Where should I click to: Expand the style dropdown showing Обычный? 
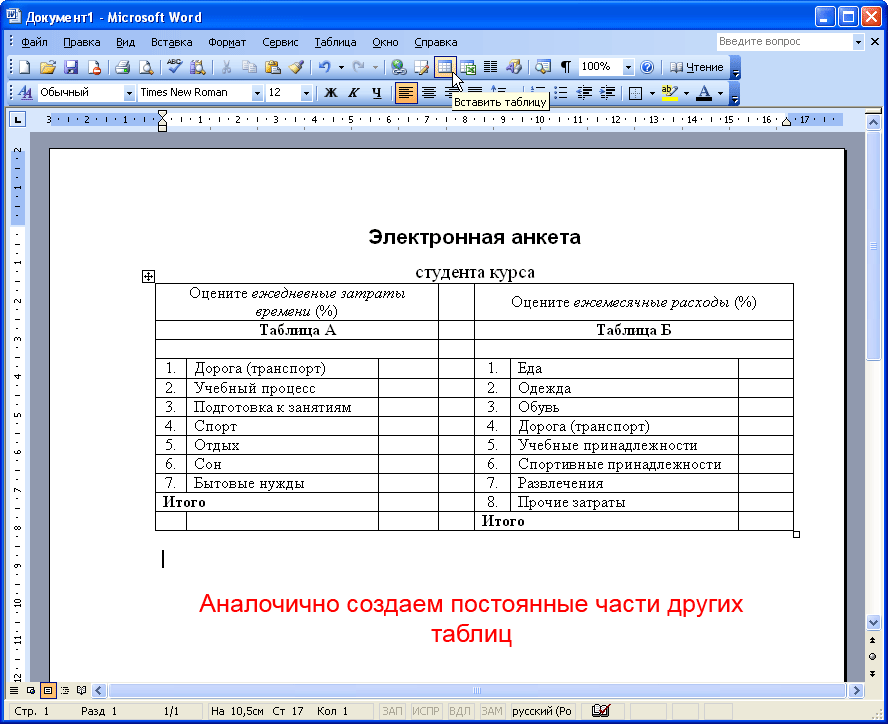pos(129,93)
